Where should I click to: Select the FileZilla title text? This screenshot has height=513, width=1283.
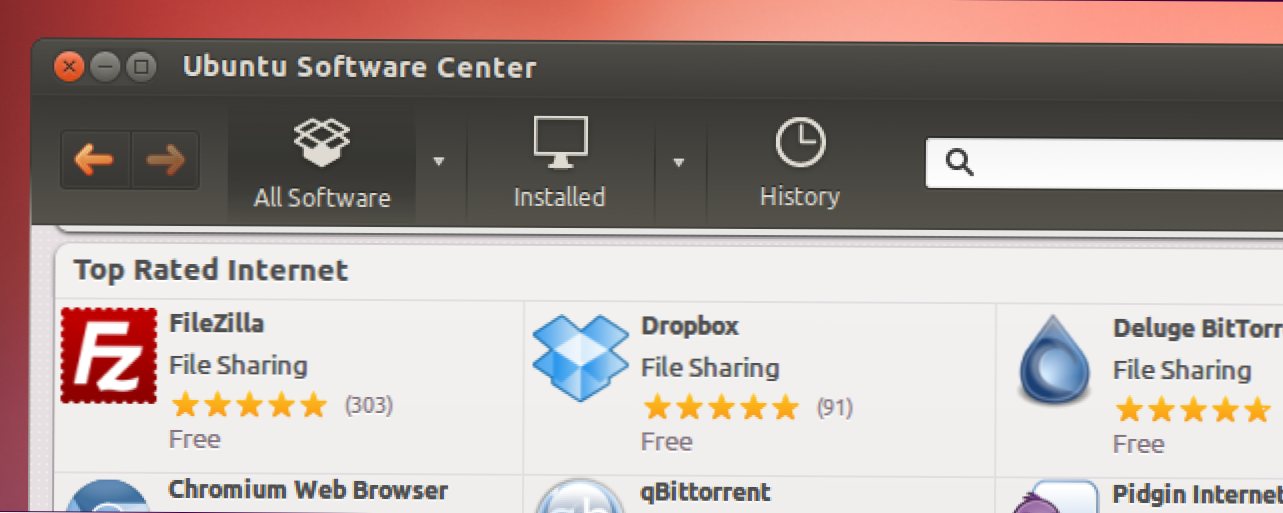pyautogui.click(x=217, y=324)
